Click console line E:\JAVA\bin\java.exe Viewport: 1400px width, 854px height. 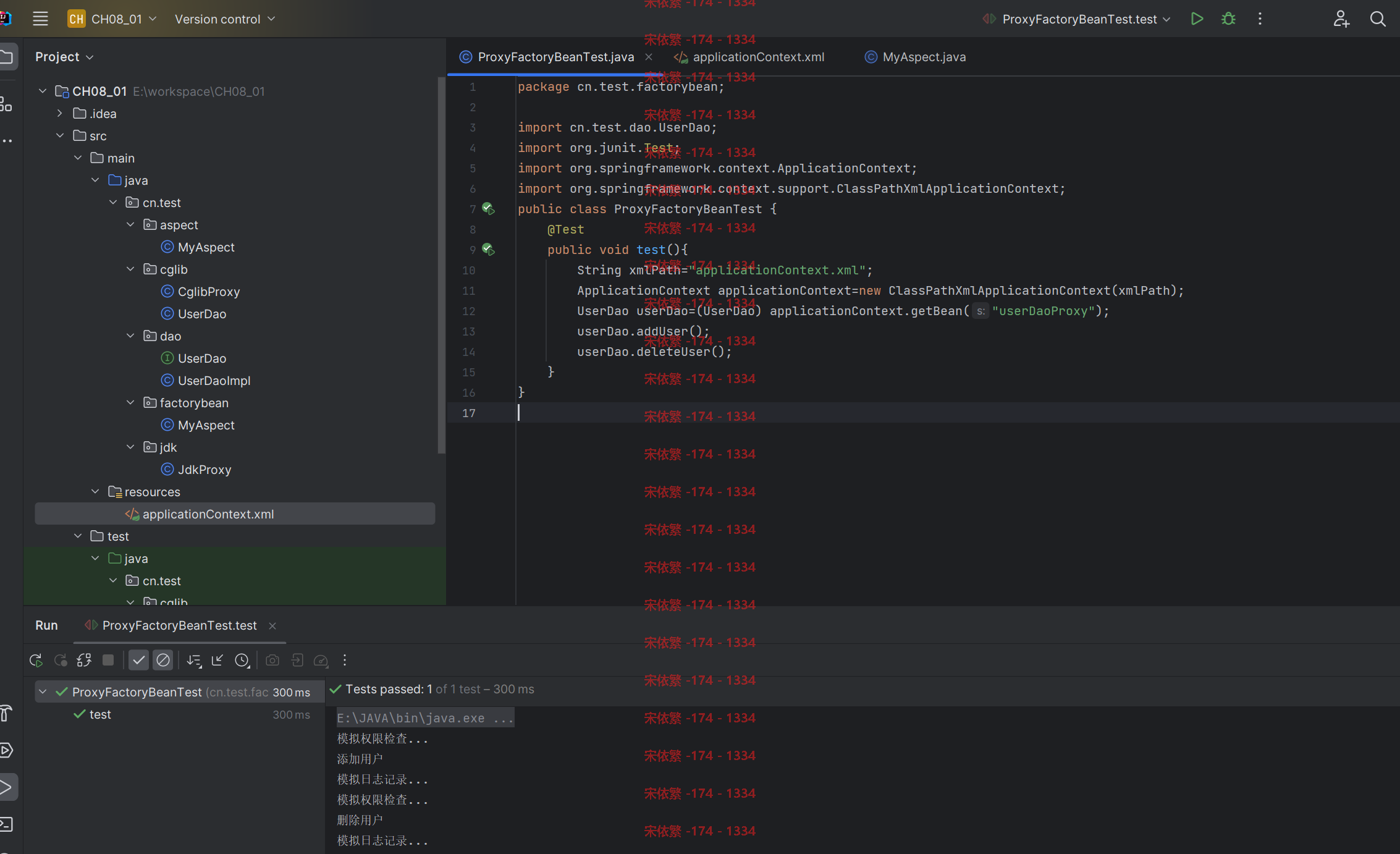tap(425, 718)
